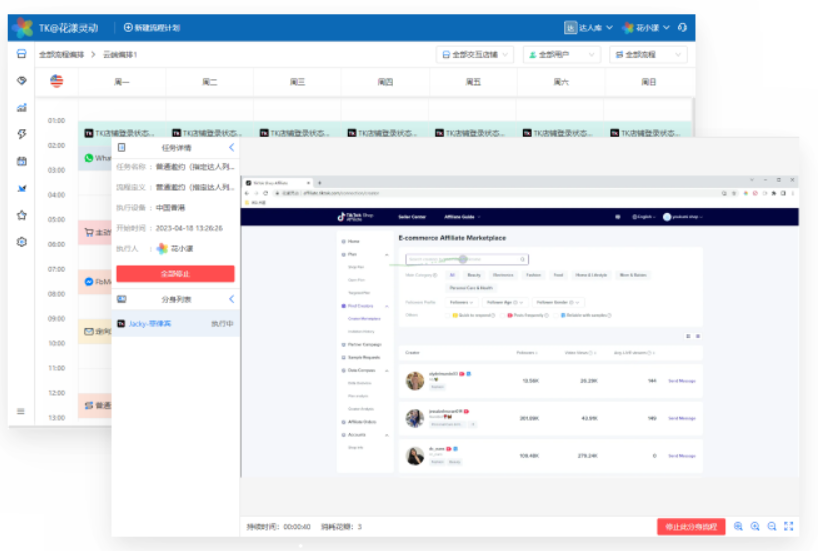Click the creator search input field
Viewport: 818px width, 551px height.
pyautogui.click(x=467, y=259)
